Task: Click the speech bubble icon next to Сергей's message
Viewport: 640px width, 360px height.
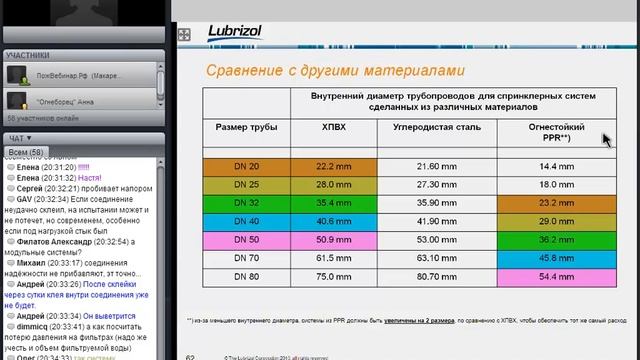Action: [11, 189]
